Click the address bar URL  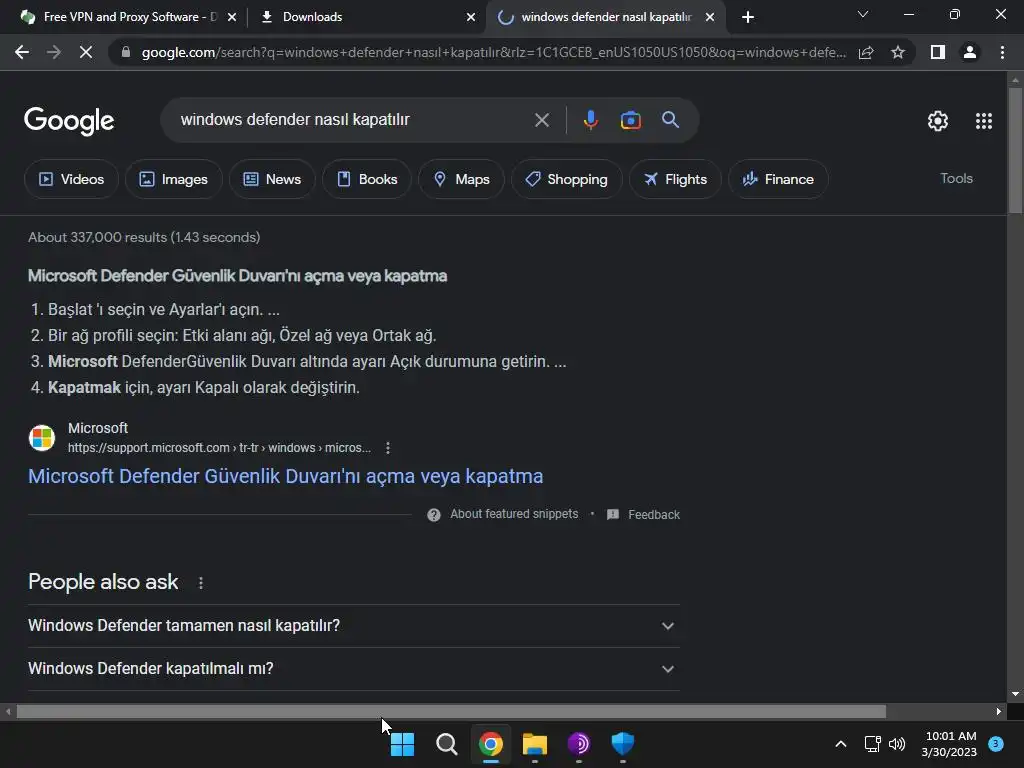pos(493,52)
